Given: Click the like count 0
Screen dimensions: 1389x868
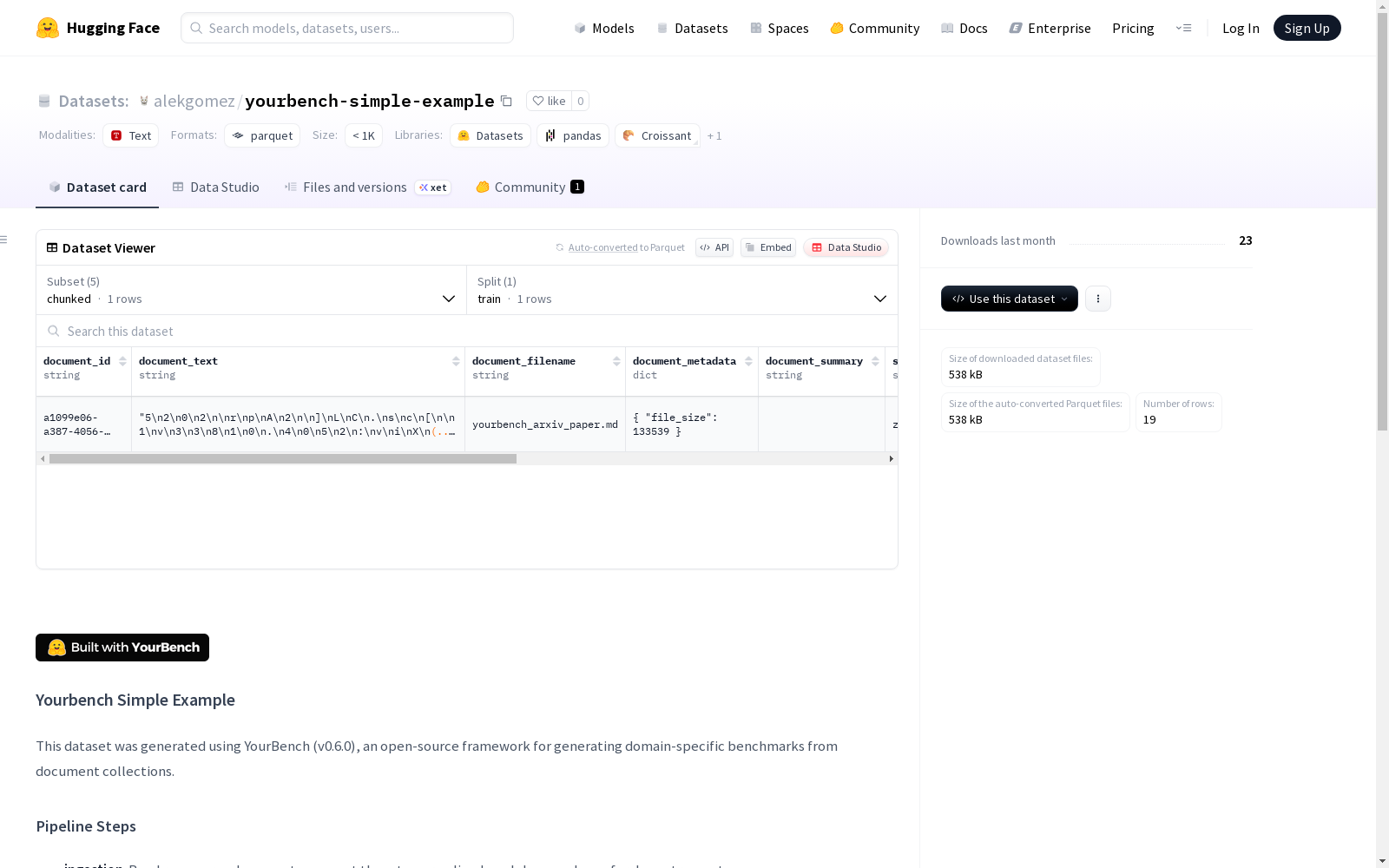Looking at the screenshot, I should [x=581, y=101].
